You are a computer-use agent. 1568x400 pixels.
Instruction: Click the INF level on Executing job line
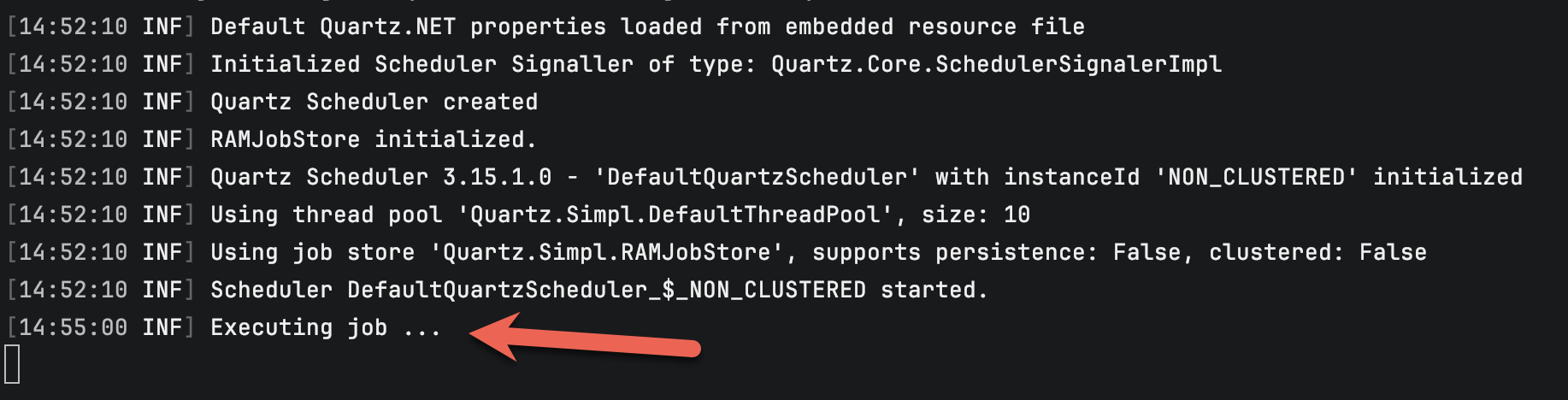162,327
